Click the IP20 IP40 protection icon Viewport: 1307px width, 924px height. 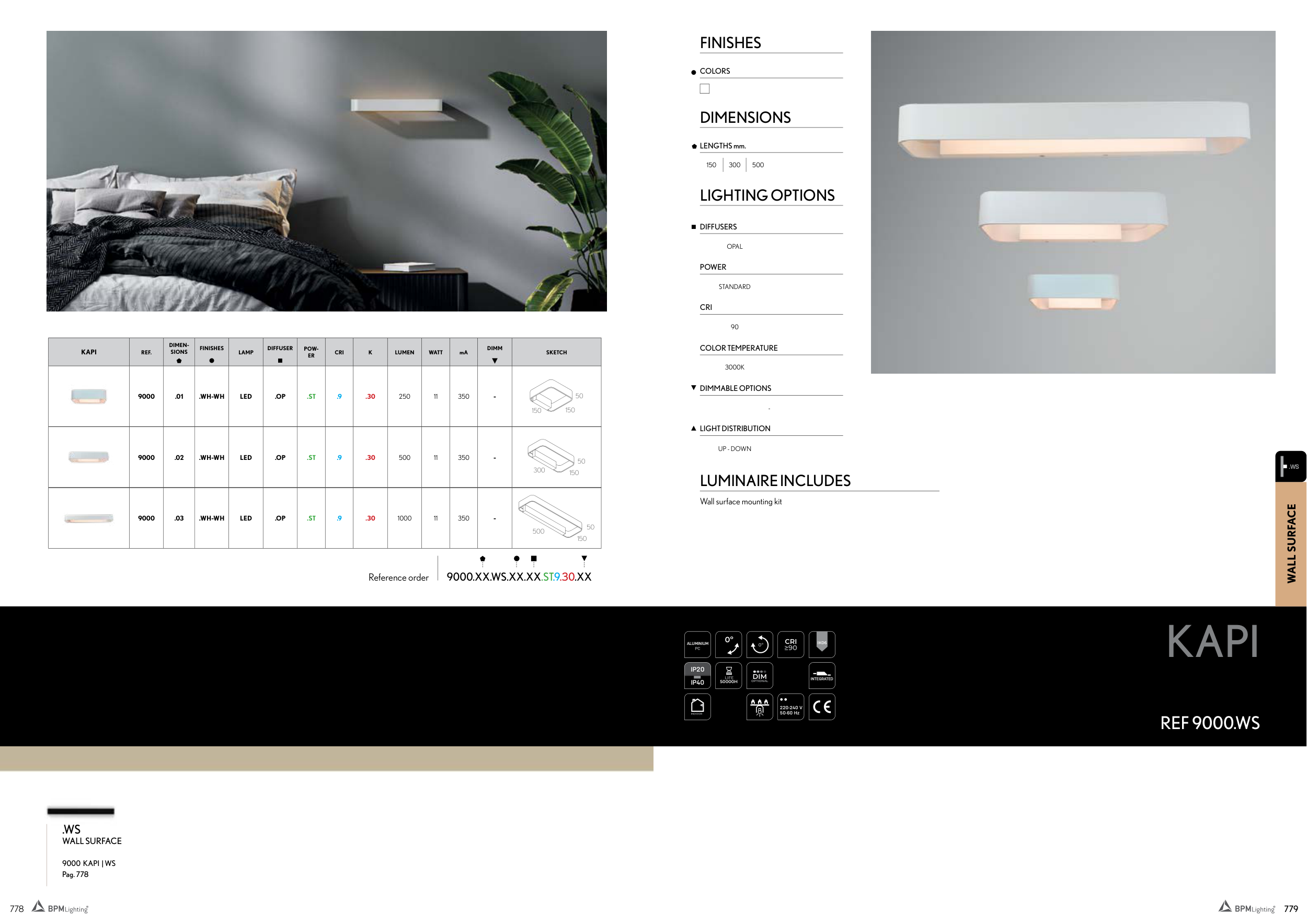(x=697, y=675)
